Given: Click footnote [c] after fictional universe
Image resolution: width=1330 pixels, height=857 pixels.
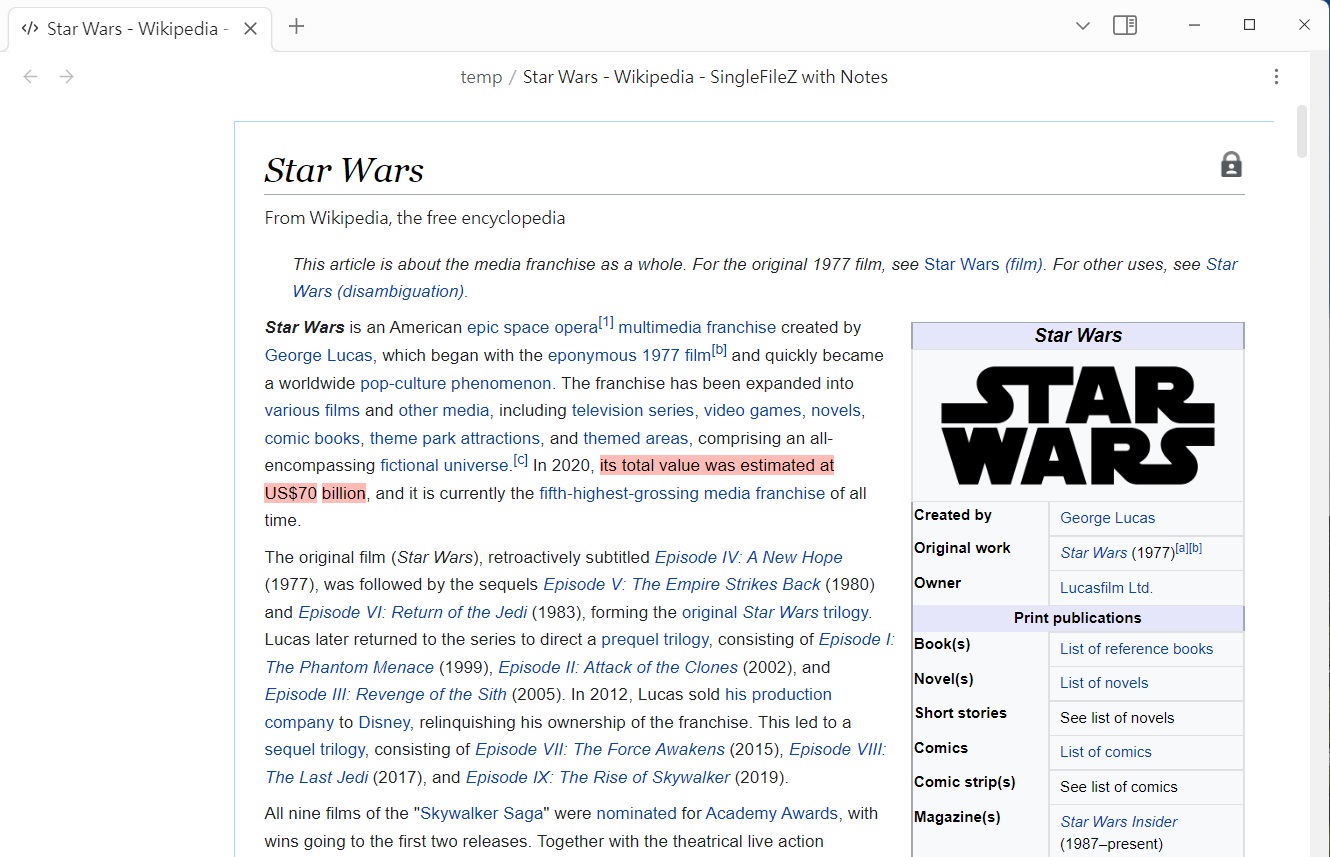Looking at the screenshot, I should coord(520,460).
